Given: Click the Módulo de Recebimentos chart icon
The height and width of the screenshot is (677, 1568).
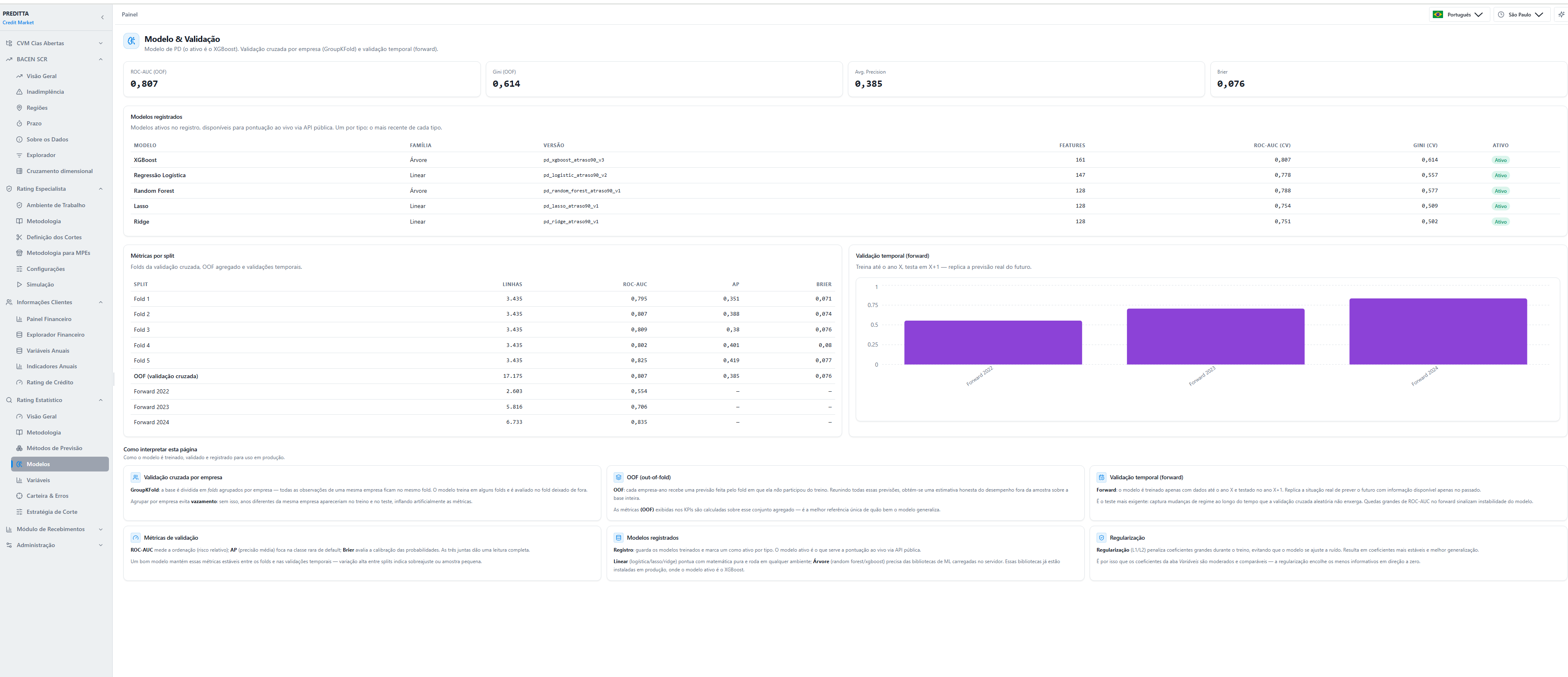Looking at the screenshot, I should [x=9, y=530].
